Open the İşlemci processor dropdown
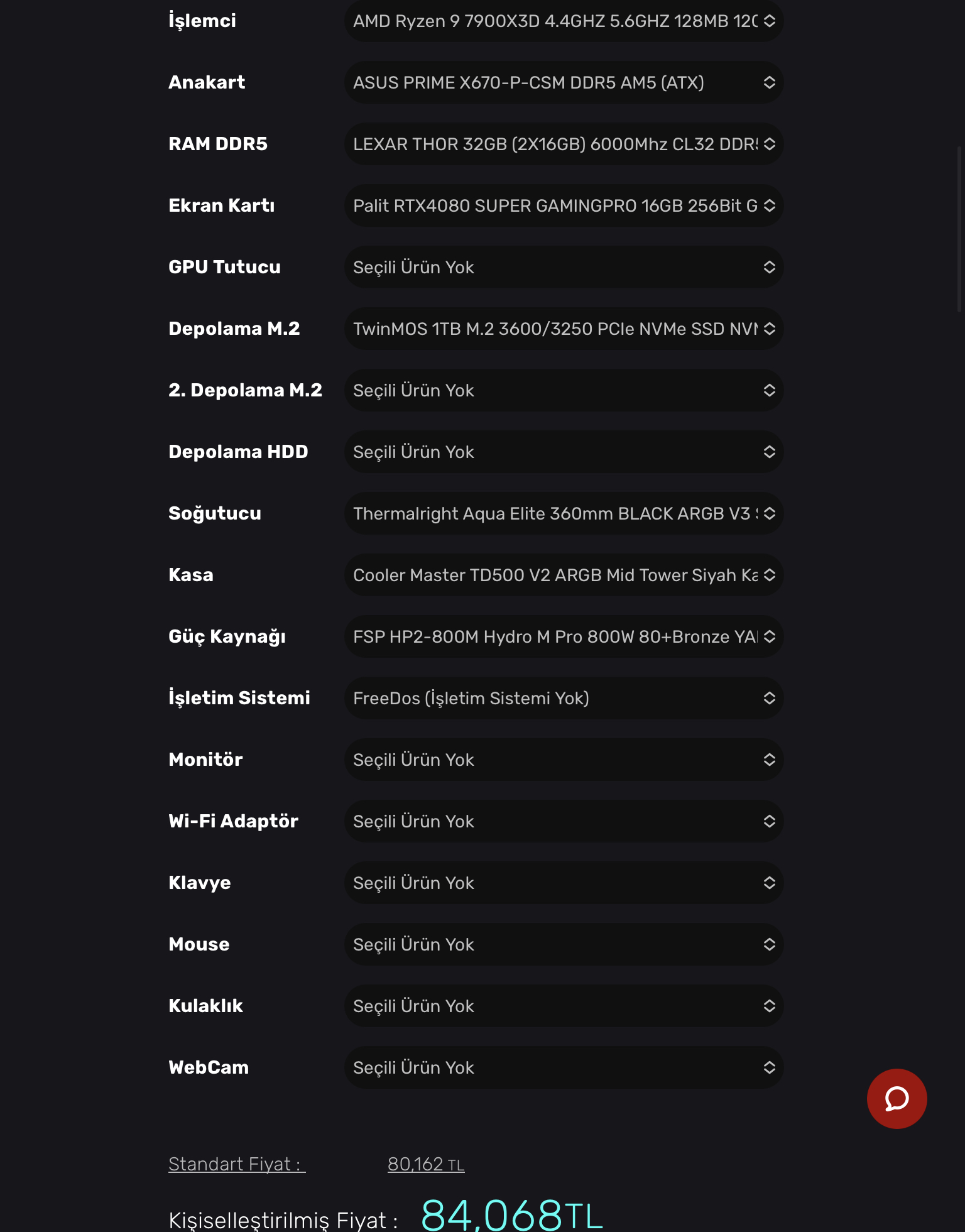This screenshot has height=1232, width=965. click(564, 21)
